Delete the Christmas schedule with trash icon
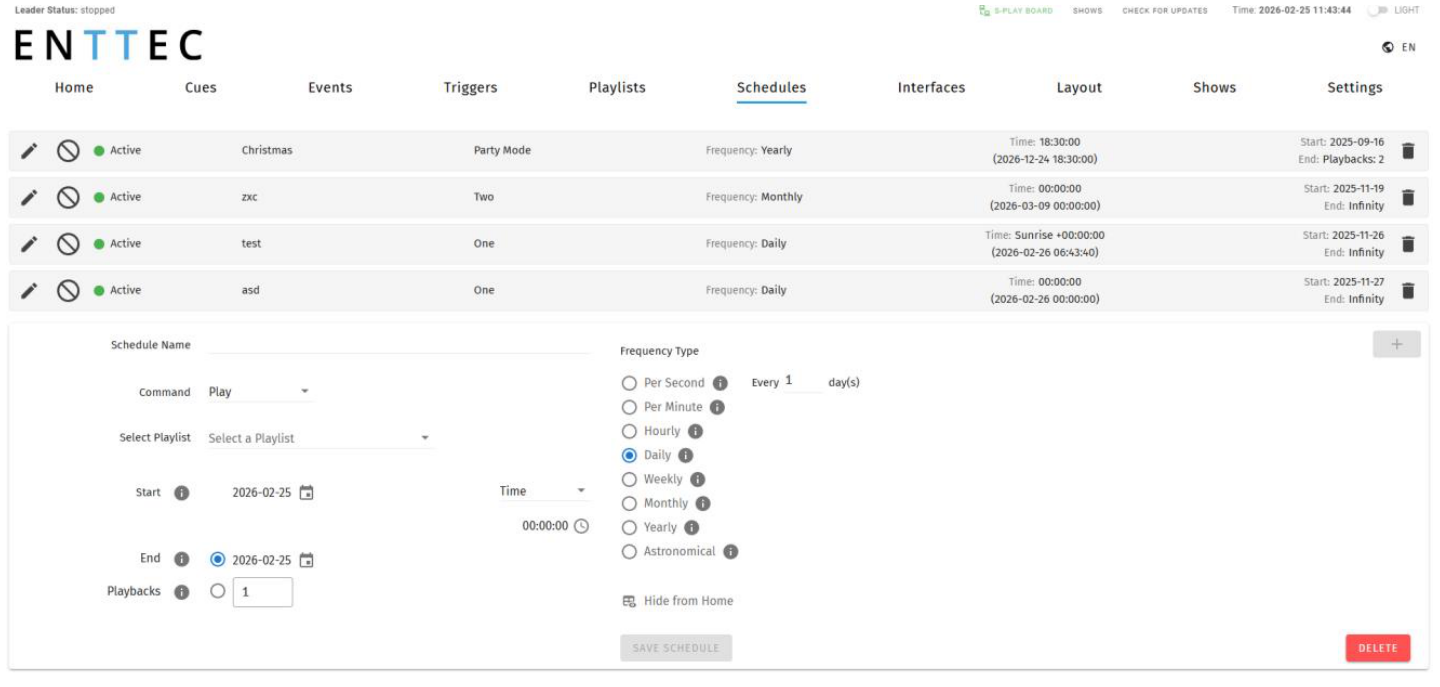The image size is (1440, 687). click(1408, 151)
